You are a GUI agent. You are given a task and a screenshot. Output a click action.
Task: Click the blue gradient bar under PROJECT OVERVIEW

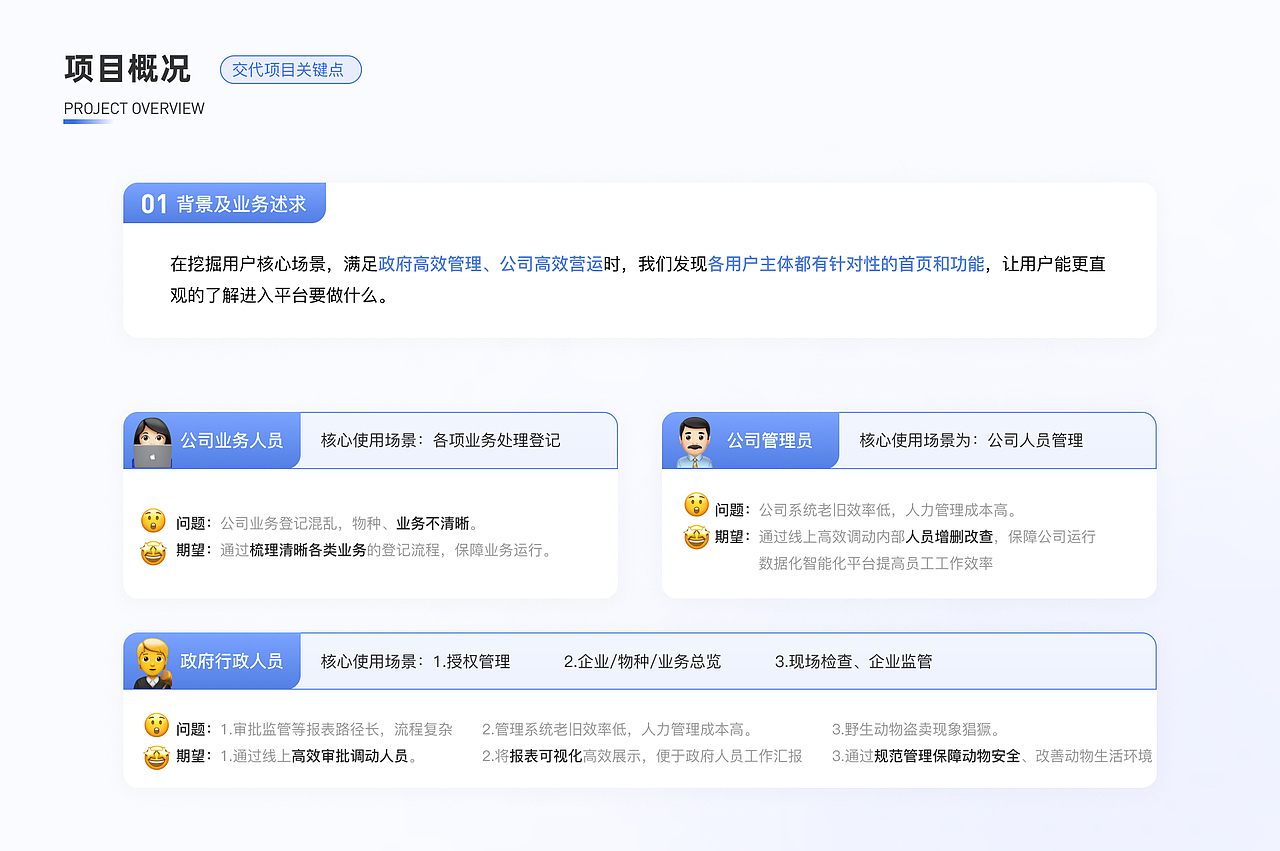88,121
